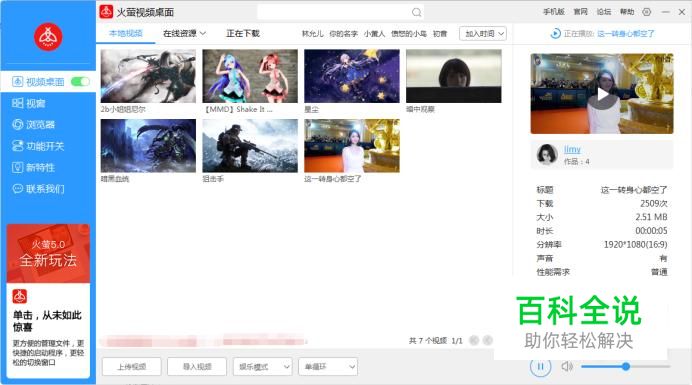Select the 2b小姐姐尼尔 video thumbnail
This screenshot has height=385, width=692.
tap(148, 76)
